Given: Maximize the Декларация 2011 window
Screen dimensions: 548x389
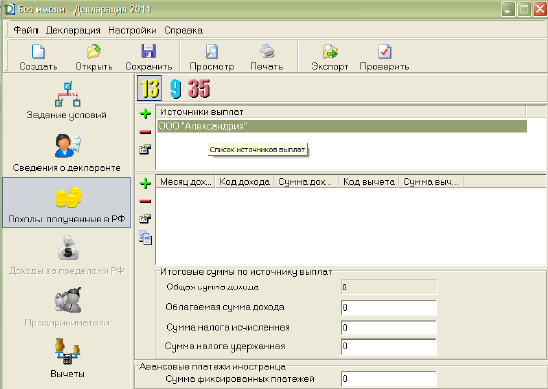Looking at the screenshot, I should point(524,9).
